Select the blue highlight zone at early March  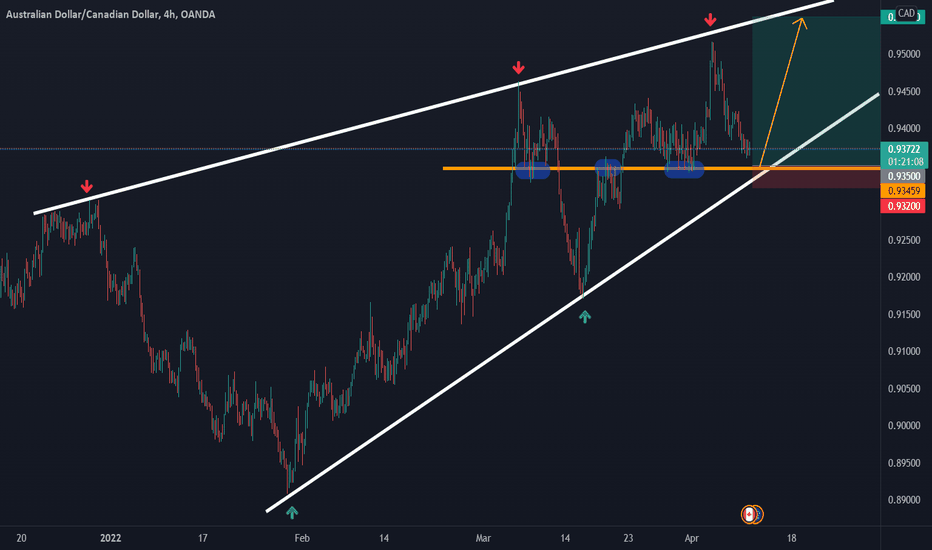coord(533,170)
